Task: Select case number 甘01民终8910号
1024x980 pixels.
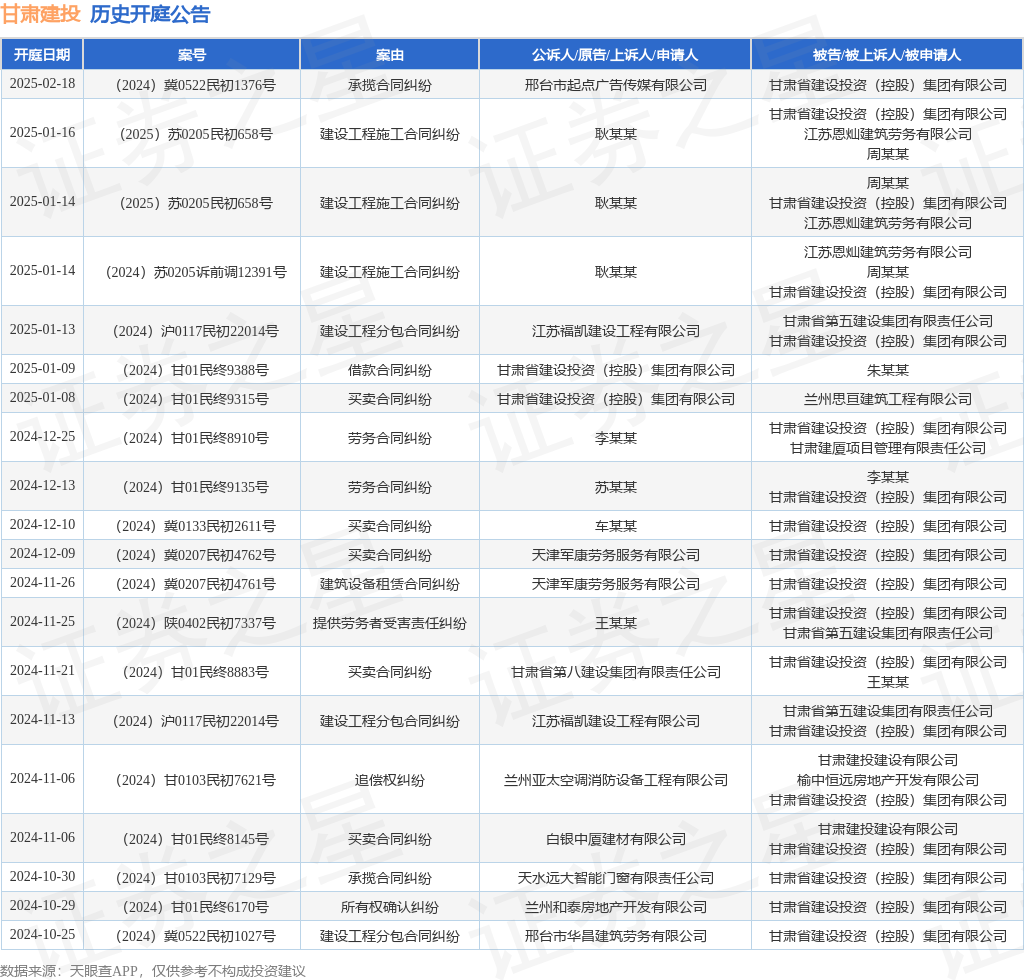Action: [195, 439]
